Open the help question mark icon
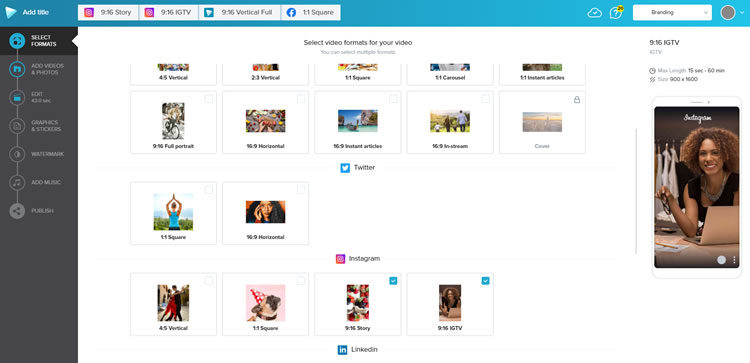750x363 pixels. pyautogui.click(x=616, y=12)
